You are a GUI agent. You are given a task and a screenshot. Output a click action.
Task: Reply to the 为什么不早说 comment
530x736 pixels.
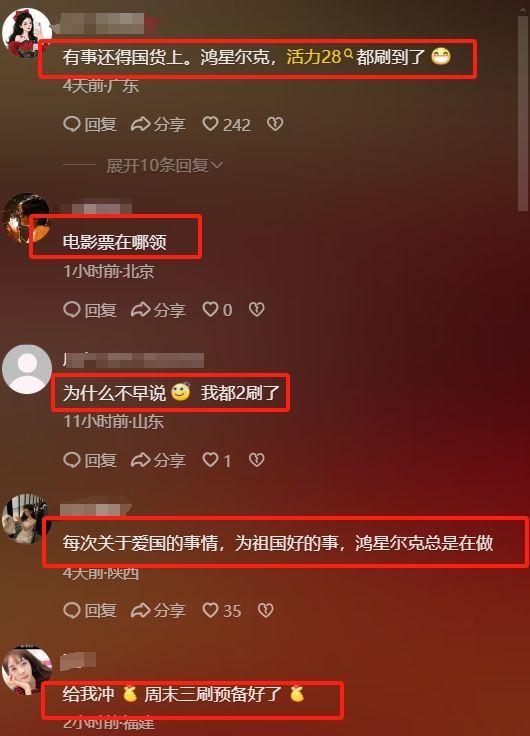(x=90, y=460)
